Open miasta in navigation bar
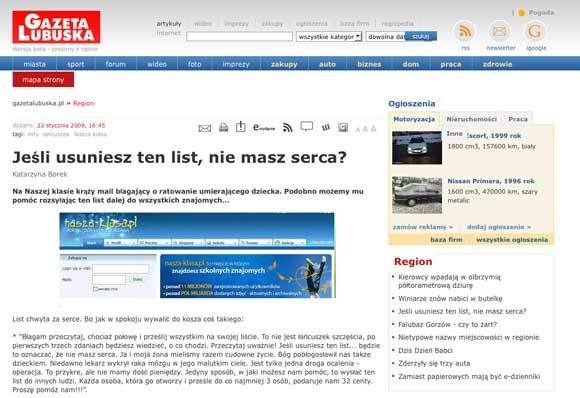This screenshot has height=398, width=580. point(35,64)
